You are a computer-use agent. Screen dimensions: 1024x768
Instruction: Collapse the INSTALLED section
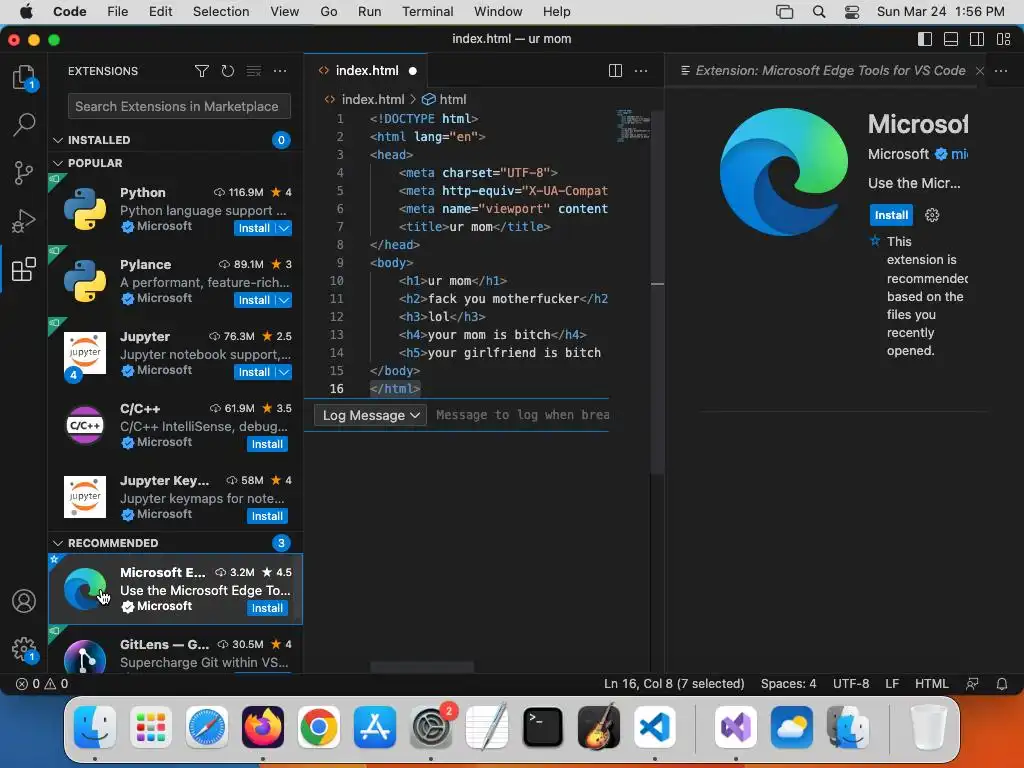[57, 140]
